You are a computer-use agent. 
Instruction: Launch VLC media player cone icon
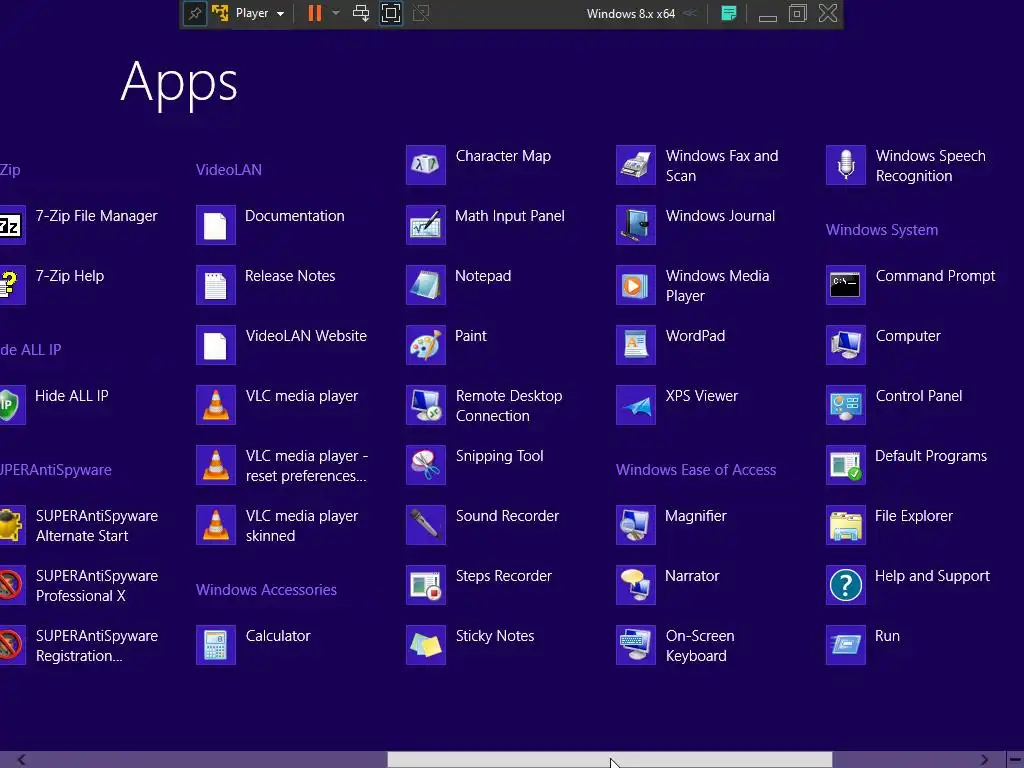point(216,405)
